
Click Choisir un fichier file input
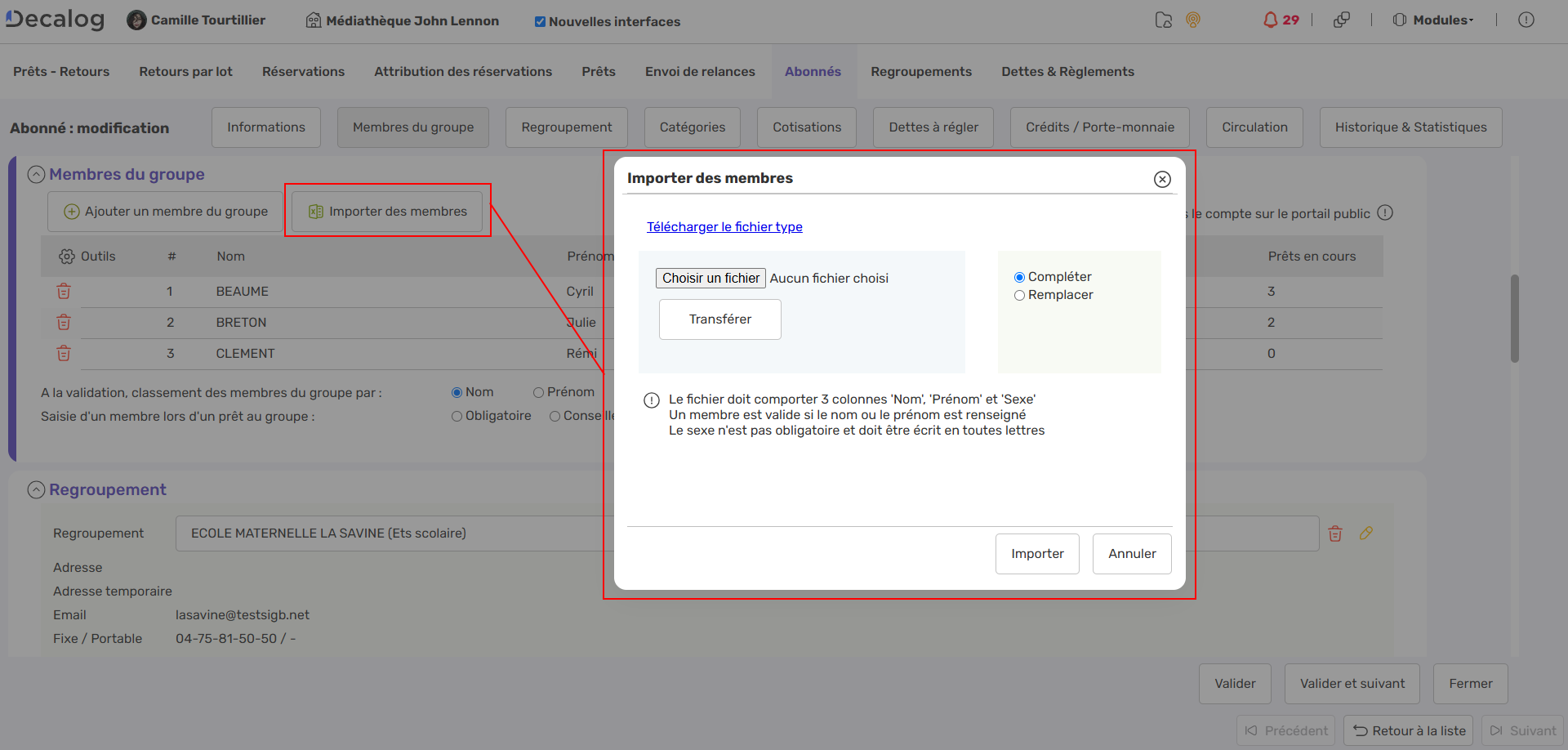point(710,279)
